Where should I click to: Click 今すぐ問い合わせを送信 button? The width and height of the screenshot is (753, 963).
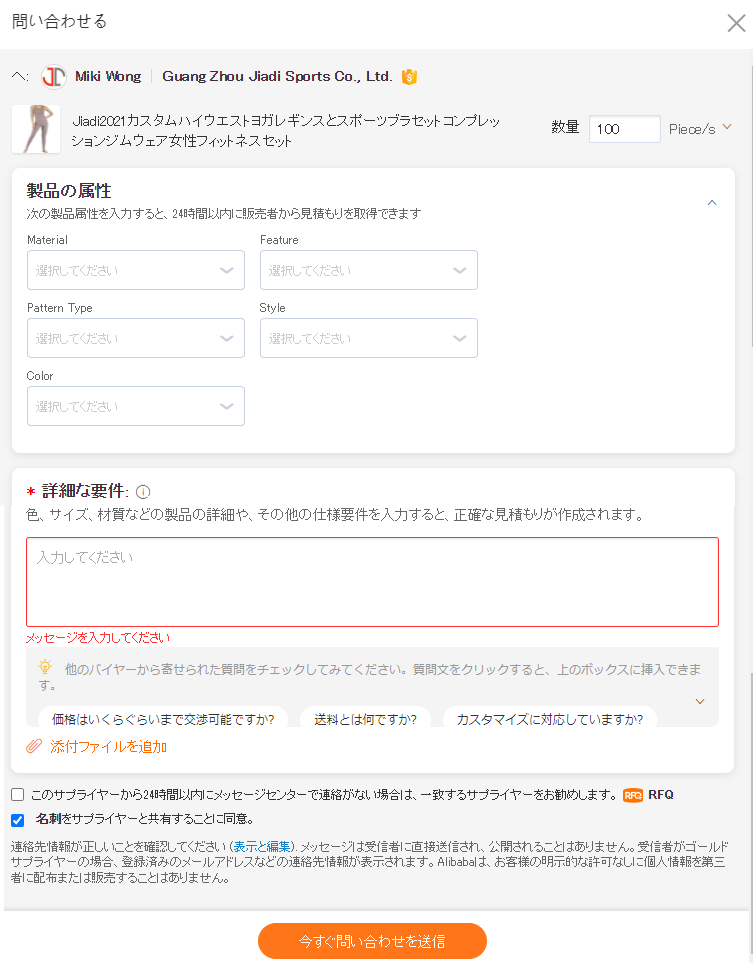tap(372, 941)
